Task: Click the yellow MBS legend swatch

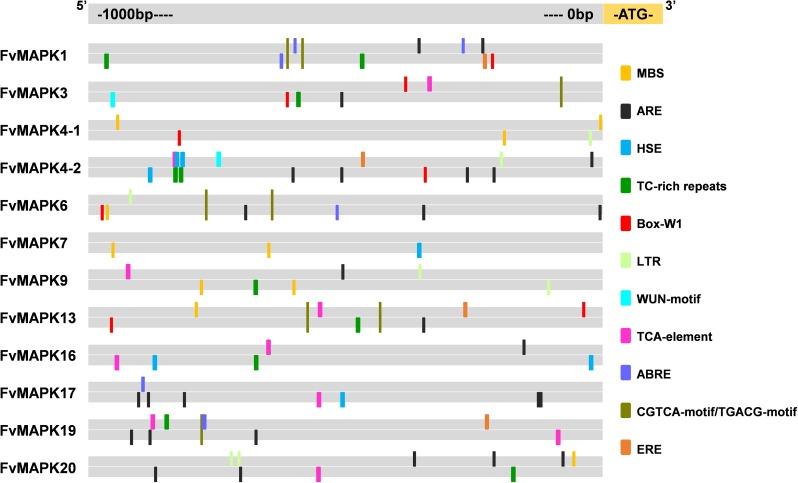Action: click(626, 73)
